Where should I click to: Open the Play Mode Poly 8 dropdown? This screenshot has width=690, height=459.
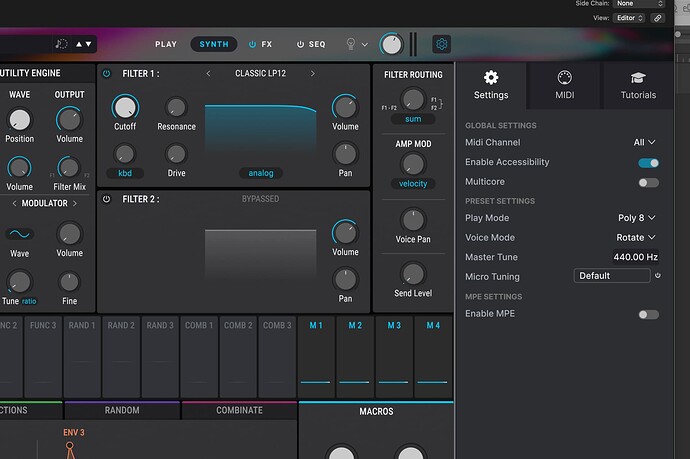point(637,218)
